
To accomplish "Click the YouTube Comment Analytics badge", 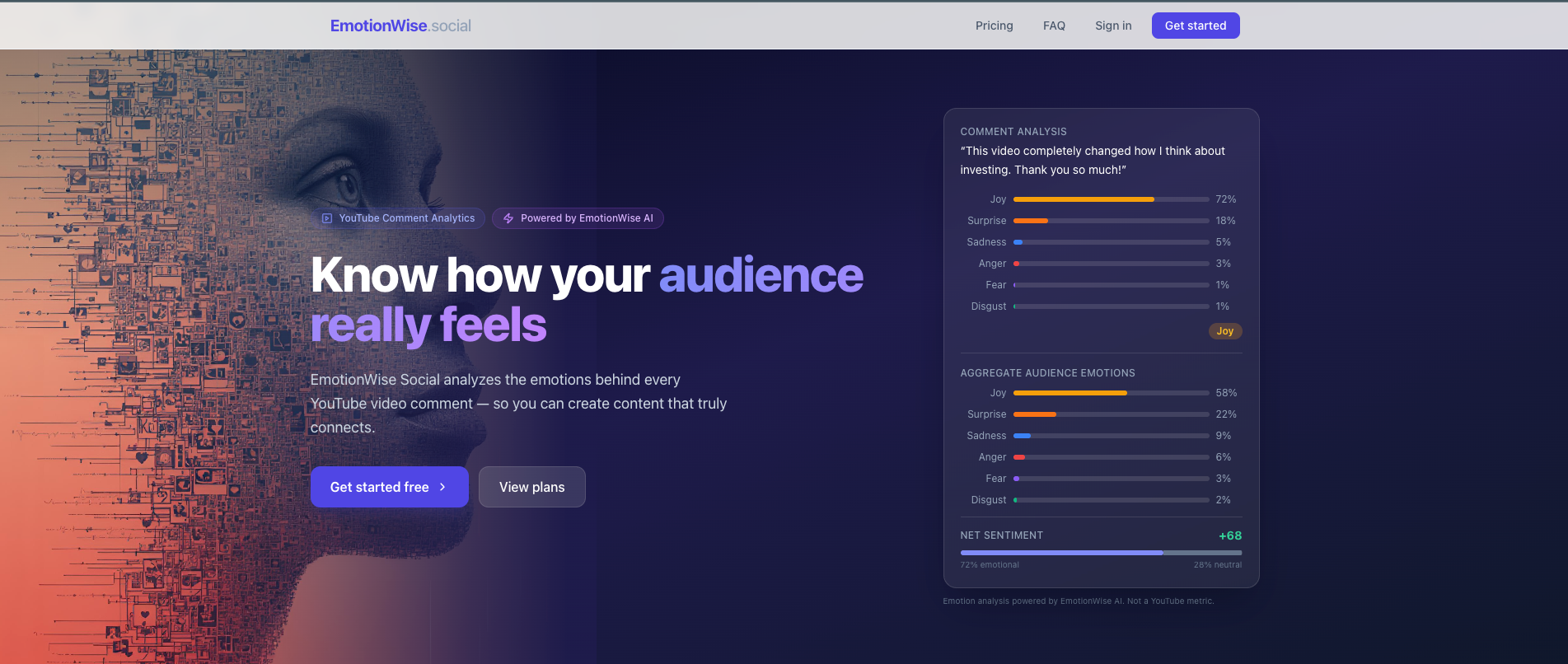I will (401, 218).
